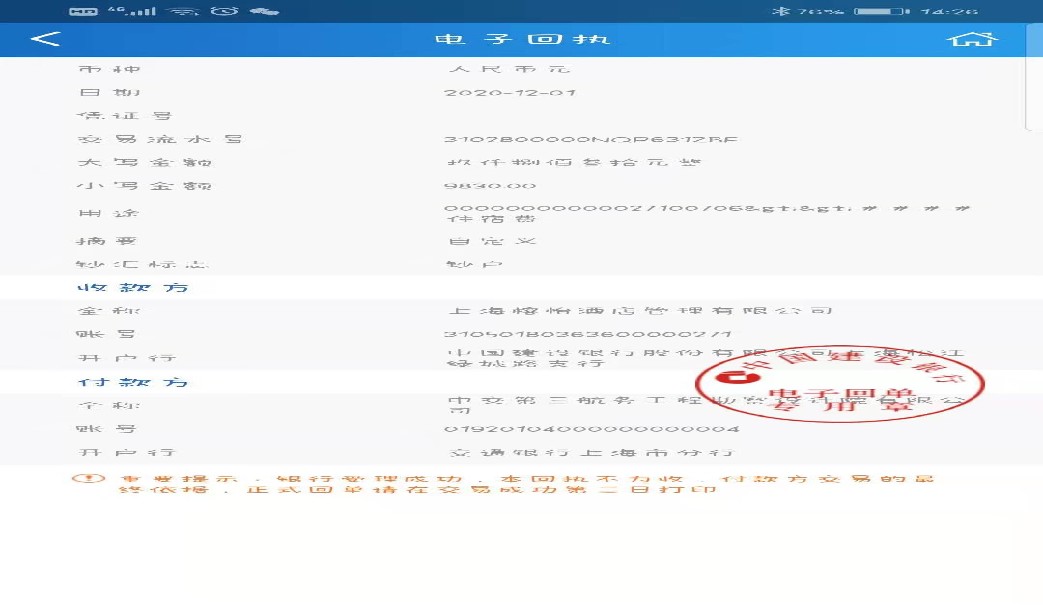
Task: Tap payer account number 019201040000000000004
Action: pyautogui.click(x=591, y=429)
